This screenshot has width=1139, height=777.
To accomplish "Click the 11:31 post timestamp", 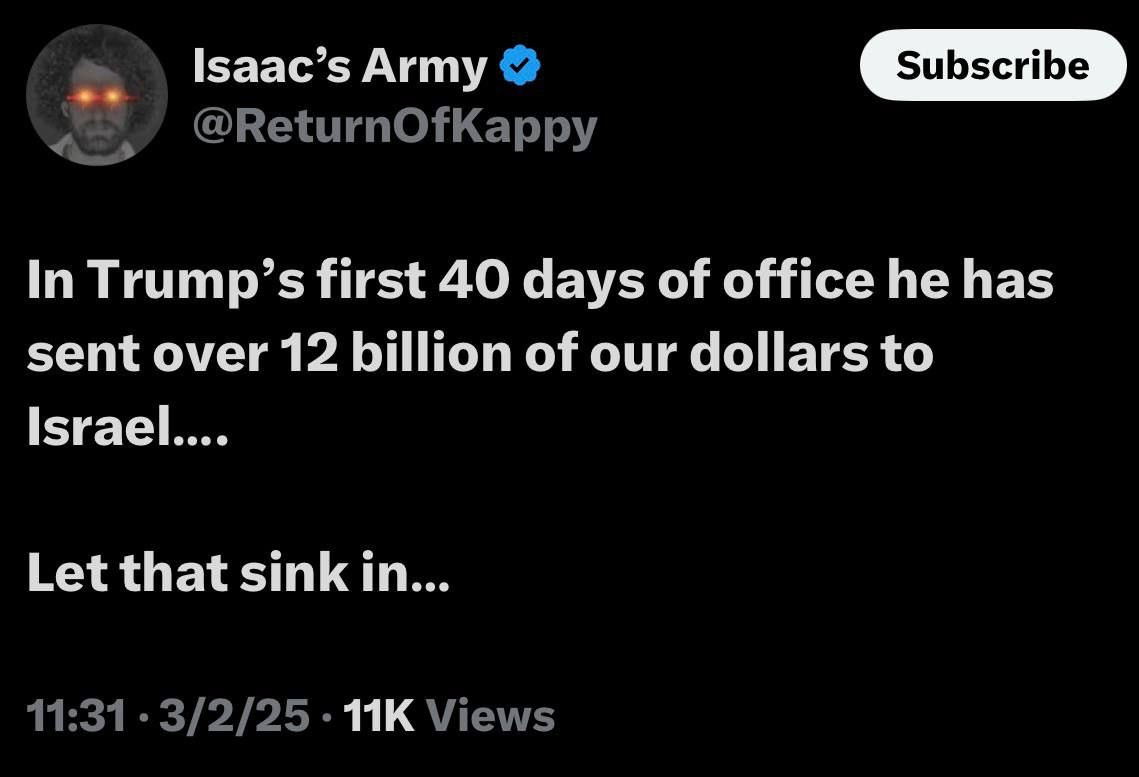I will click(77, 716).
